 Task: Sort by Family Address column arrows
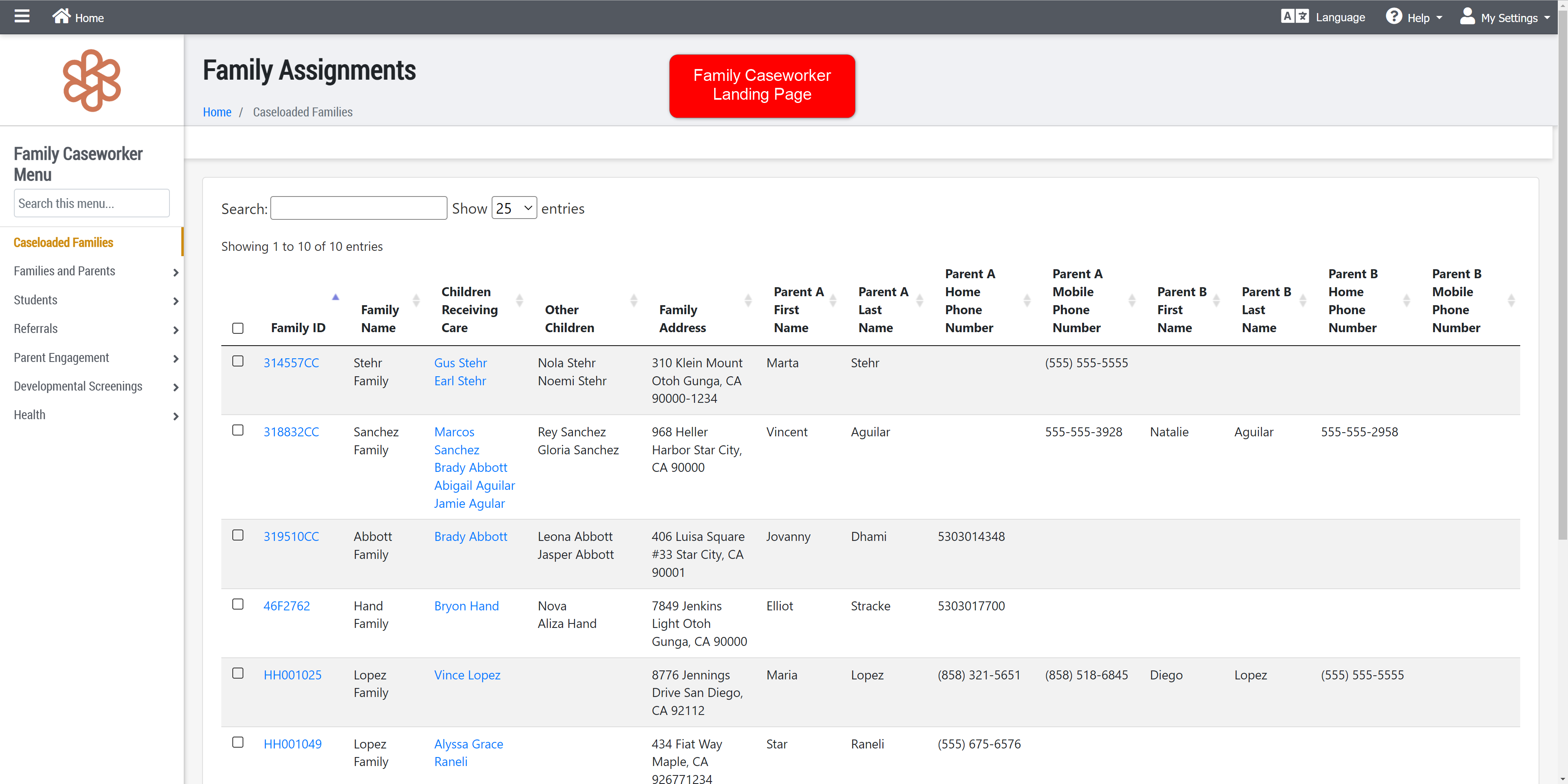click(x=748, y=300)
